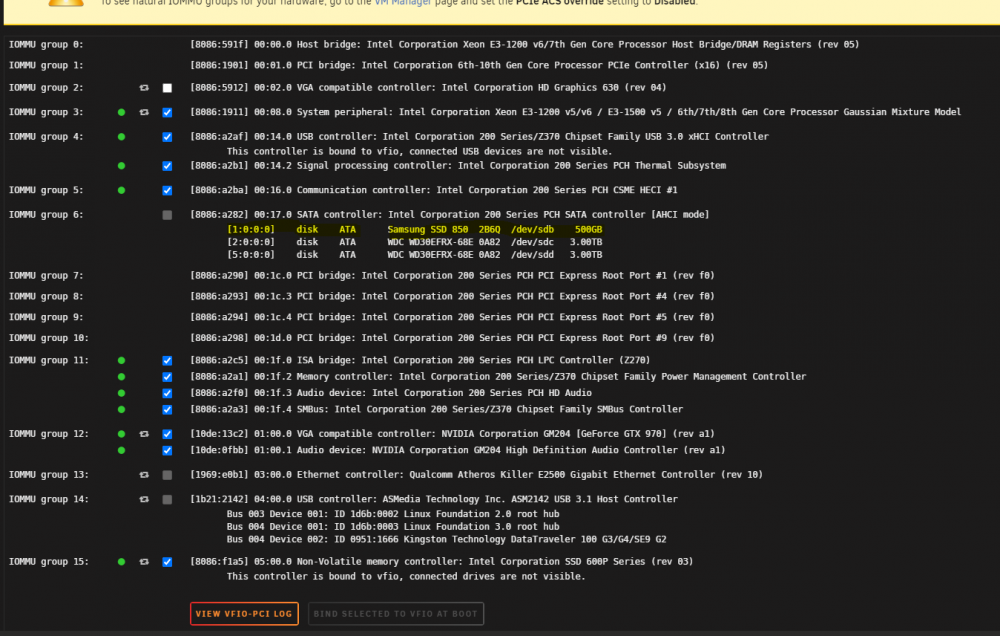
Task: Uncheck the Intel SSD 600P Series checkbox
Action: coord(167,562)
